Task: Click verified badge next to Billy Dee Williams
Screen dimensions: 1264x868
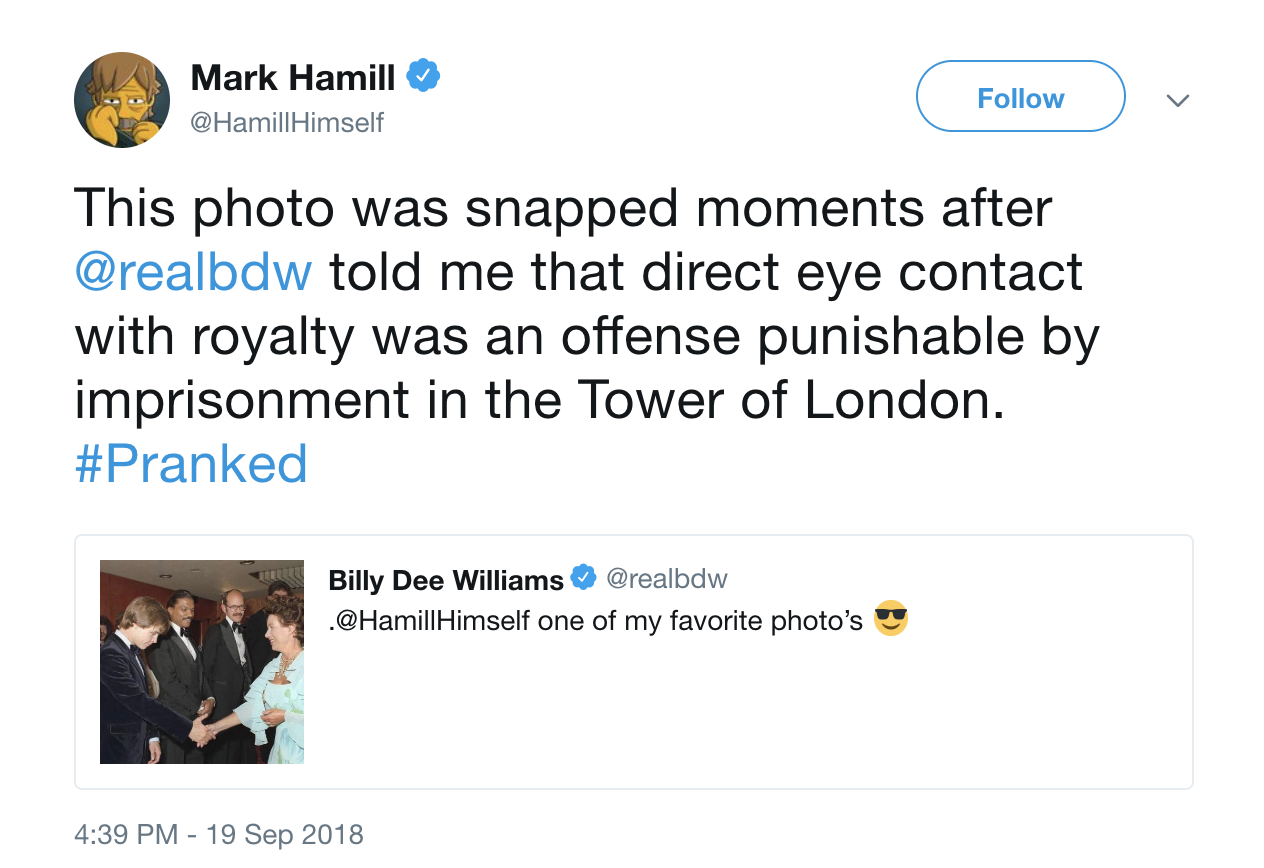Action: click(583, 578)
